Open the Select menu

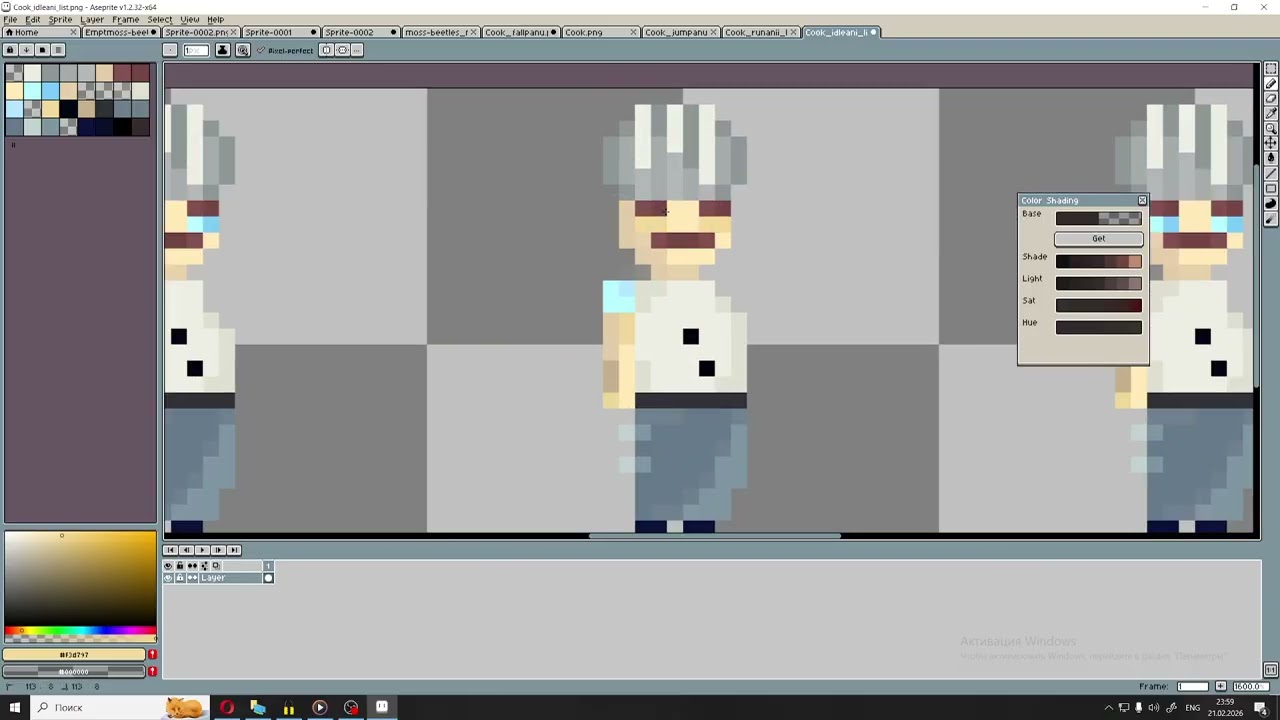point(160,19)
